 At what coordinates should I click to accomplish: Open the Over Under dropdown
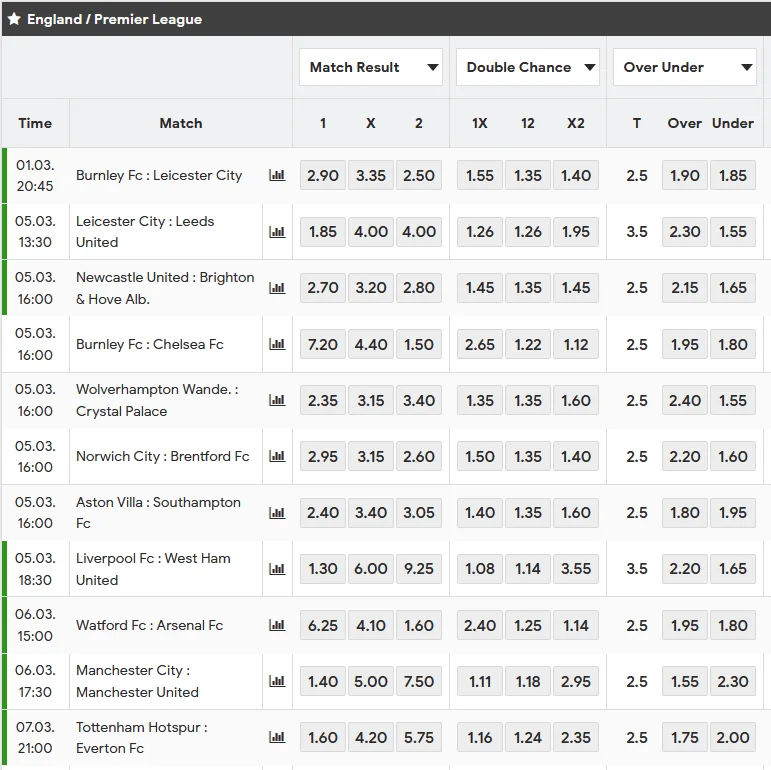pyautogui.click(x=684, y=67)
